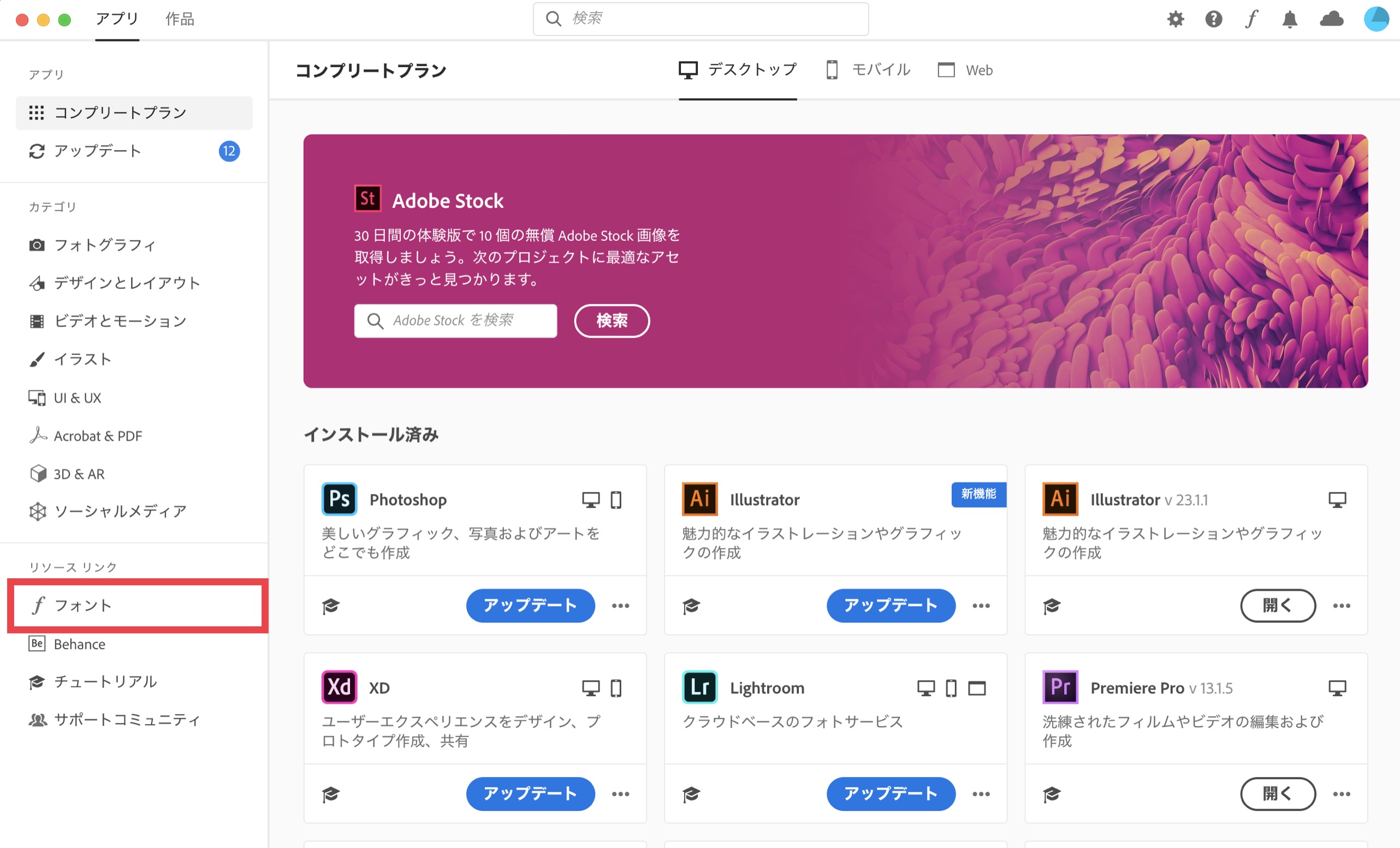Open the fonts icon in top bar
The width and height of the screenshot is (1400, 848).
(1251, 19)
